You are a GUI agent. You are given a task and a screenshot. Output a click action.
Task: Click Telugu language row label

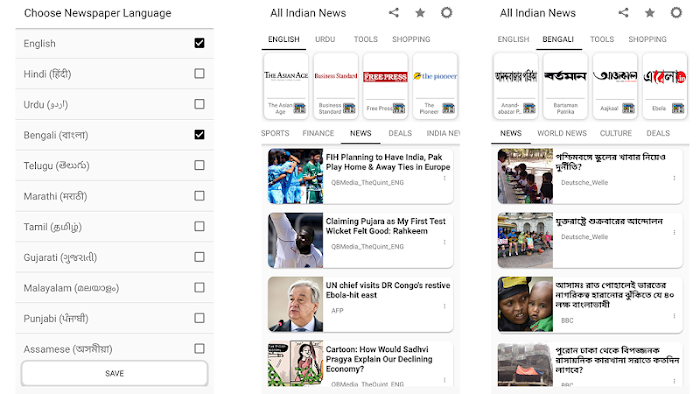(56, 166)
